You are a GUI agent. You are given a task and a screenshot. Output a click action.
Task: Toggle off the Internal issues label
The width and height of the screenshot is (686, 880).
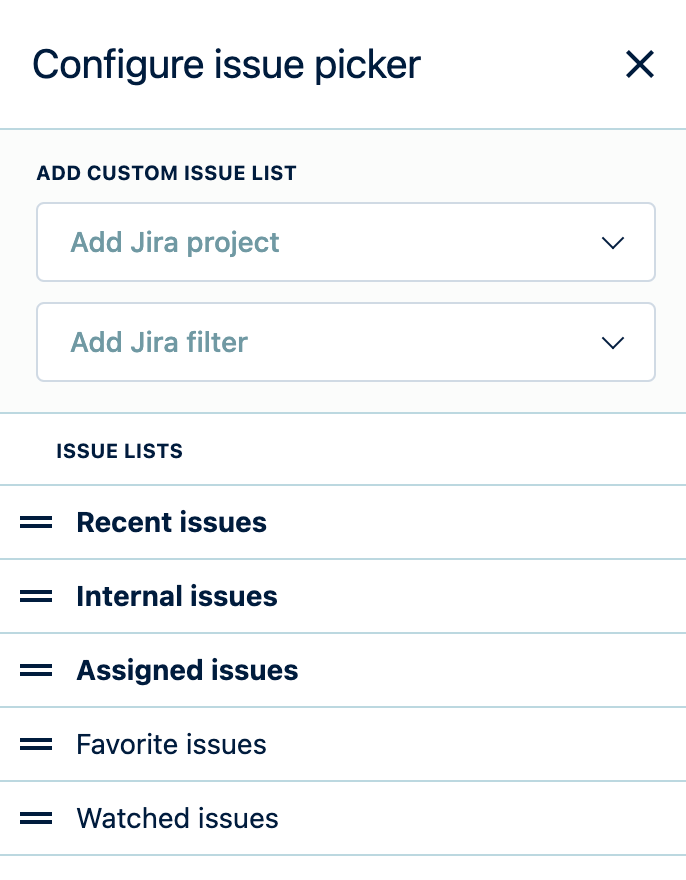pos(176,596)
